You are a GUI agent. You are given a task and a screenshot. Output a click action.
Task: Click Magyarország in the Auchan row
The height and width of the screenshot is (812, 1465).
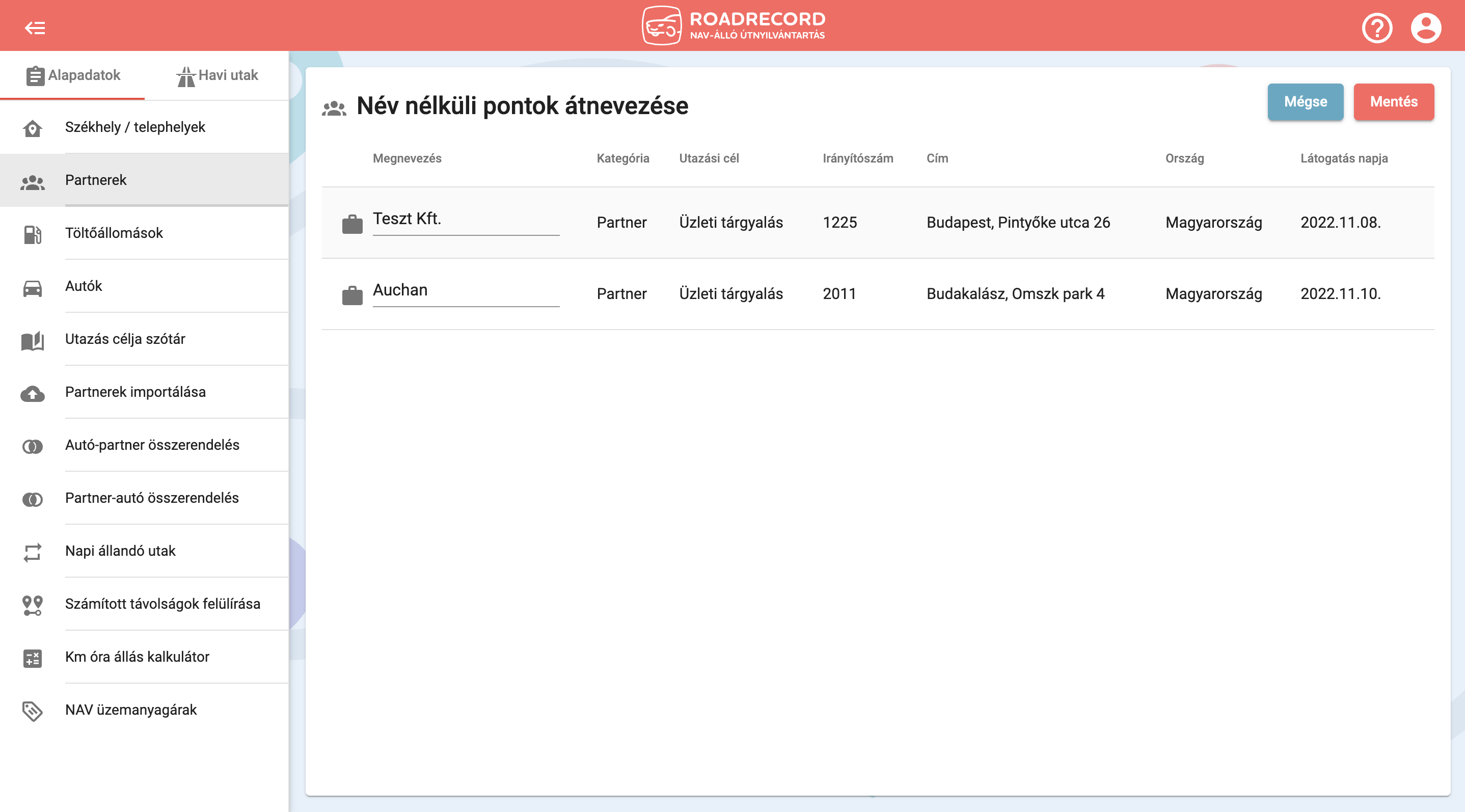(1214, 293)
